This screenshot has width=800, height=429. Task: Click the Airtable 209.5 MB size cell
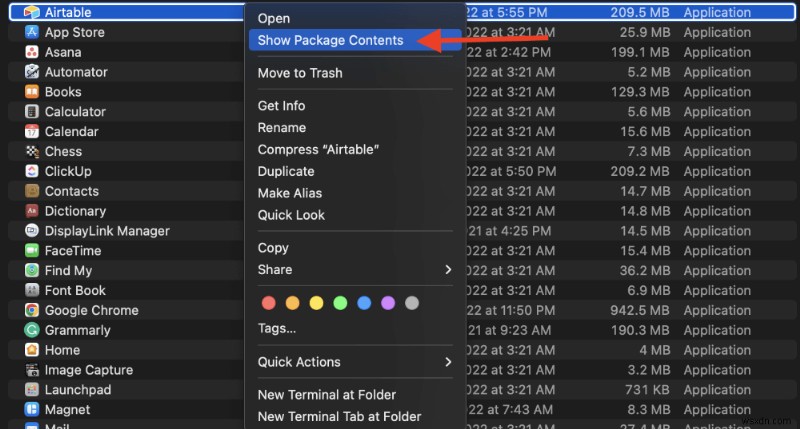[x=640, y=12]
